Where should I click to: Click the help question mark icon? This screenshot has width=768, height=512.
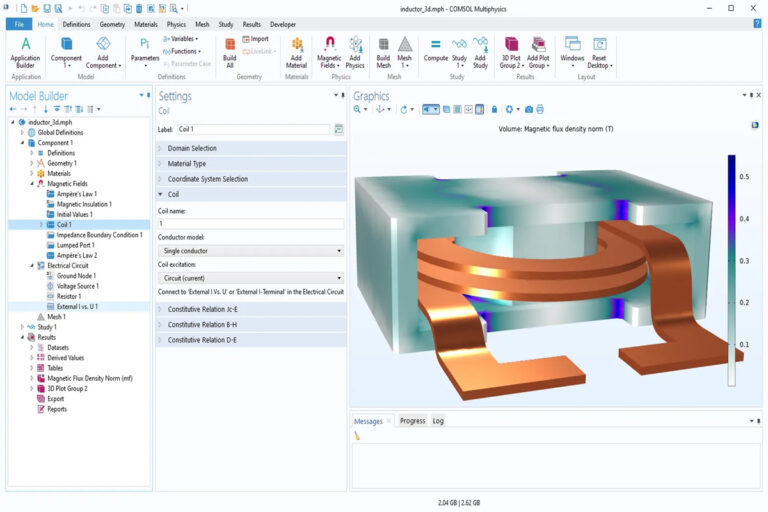pos(757,24)
